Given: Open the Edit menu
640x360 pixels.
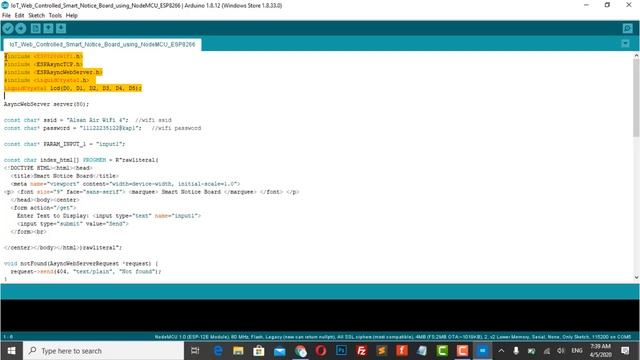Looking at the screenshot, I should (x=19, y=16).
